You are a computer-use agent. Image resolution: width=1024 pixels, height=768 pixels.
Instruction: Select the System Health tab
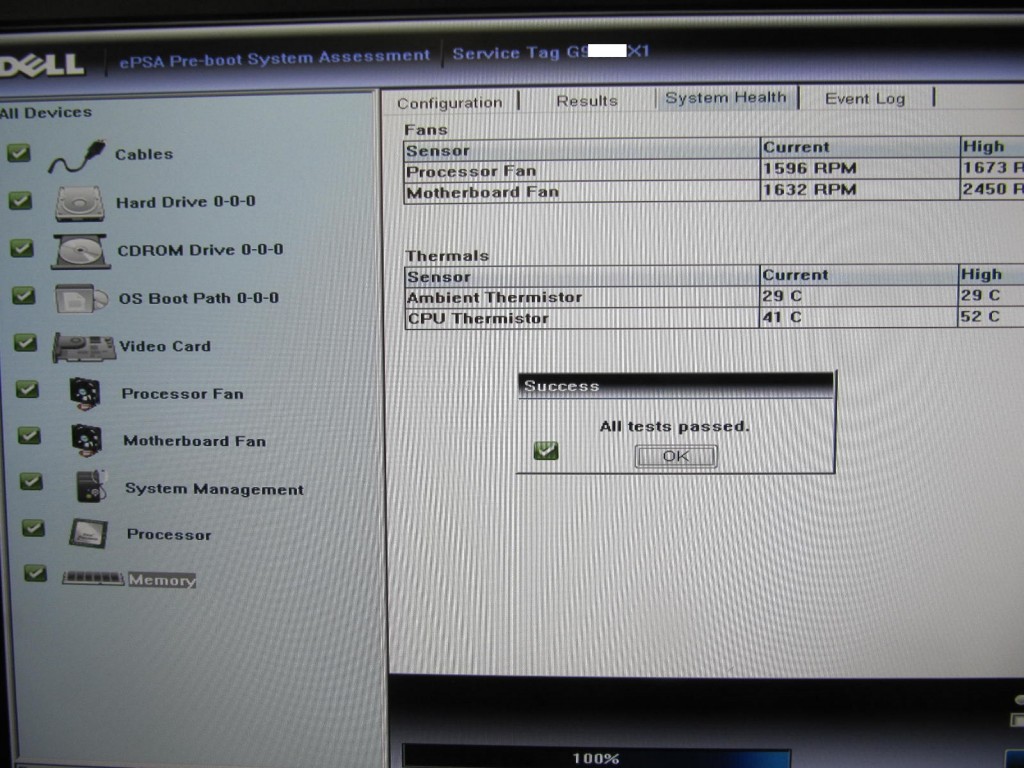point(726,98)
